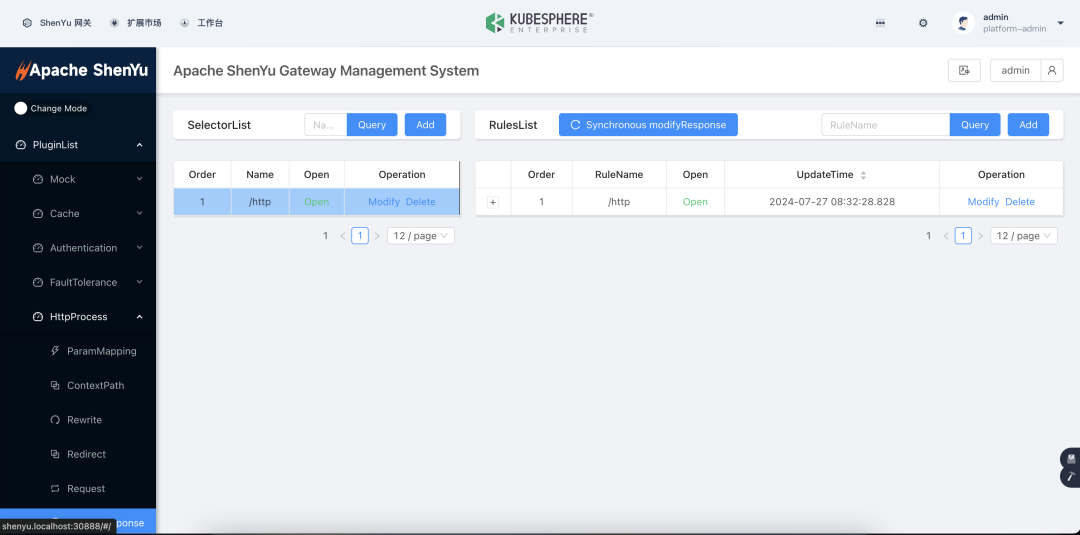Focus the selector Name search field
The width and height of the screenshot is (1080, 535).
pos(326,125)
